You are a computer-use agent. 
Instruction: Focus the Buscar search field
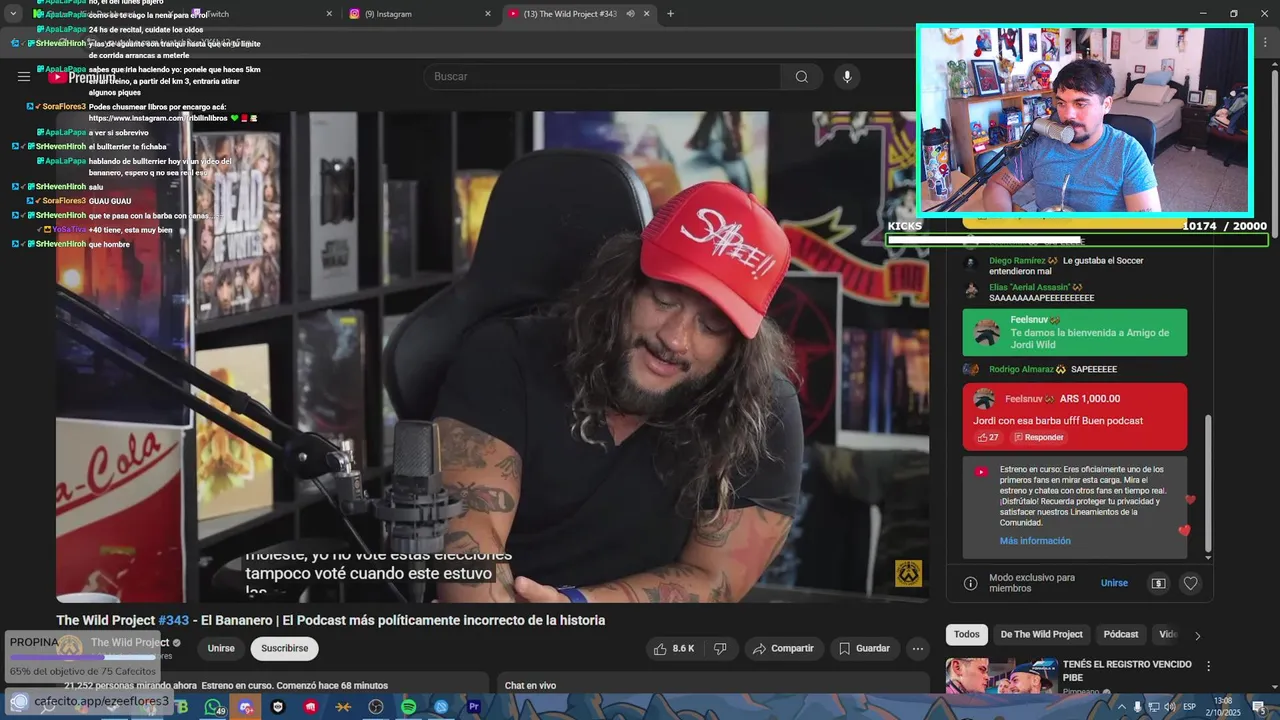click(x=601, y=77)
